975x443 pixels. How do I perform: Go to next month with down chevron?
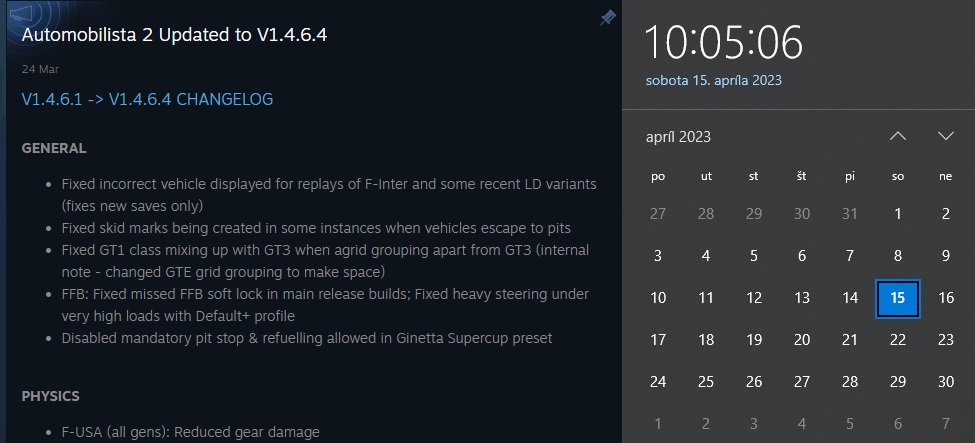[x=946, y=136]
